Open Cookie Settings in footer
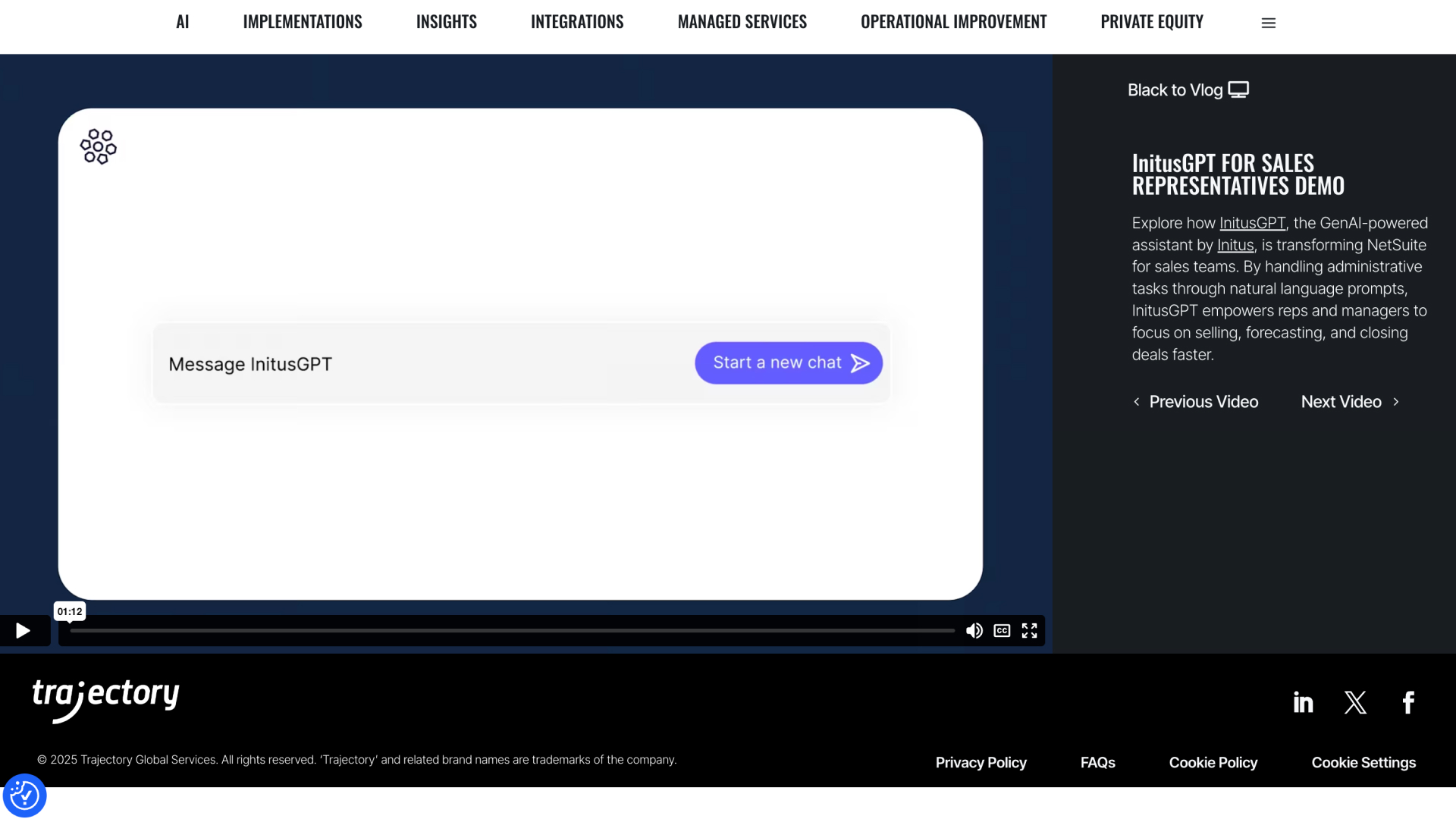This screenshot has width=1456, height=819. [x=1363, y=763]
